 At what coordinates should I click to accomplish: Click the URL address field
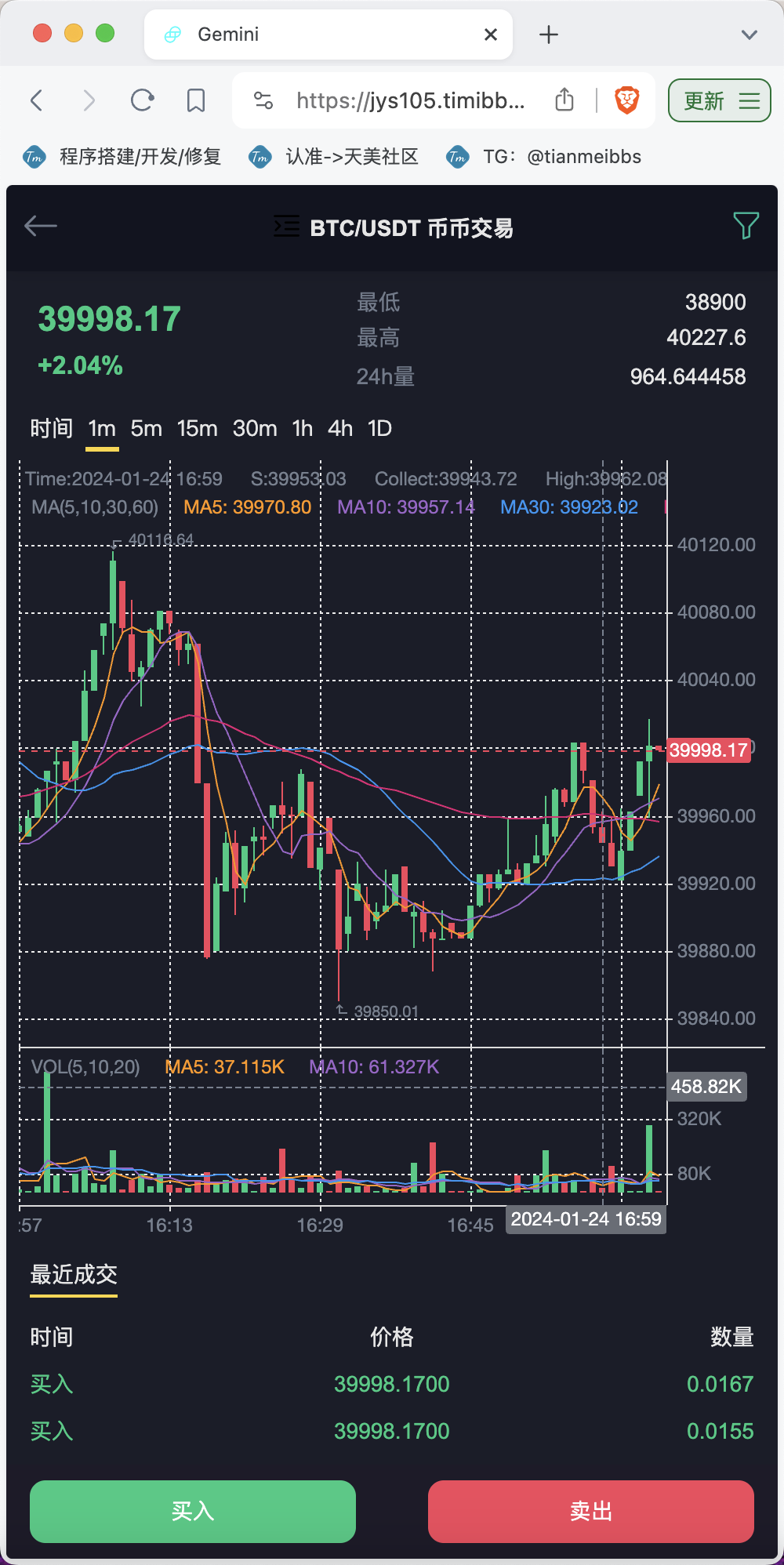point(411,100)
